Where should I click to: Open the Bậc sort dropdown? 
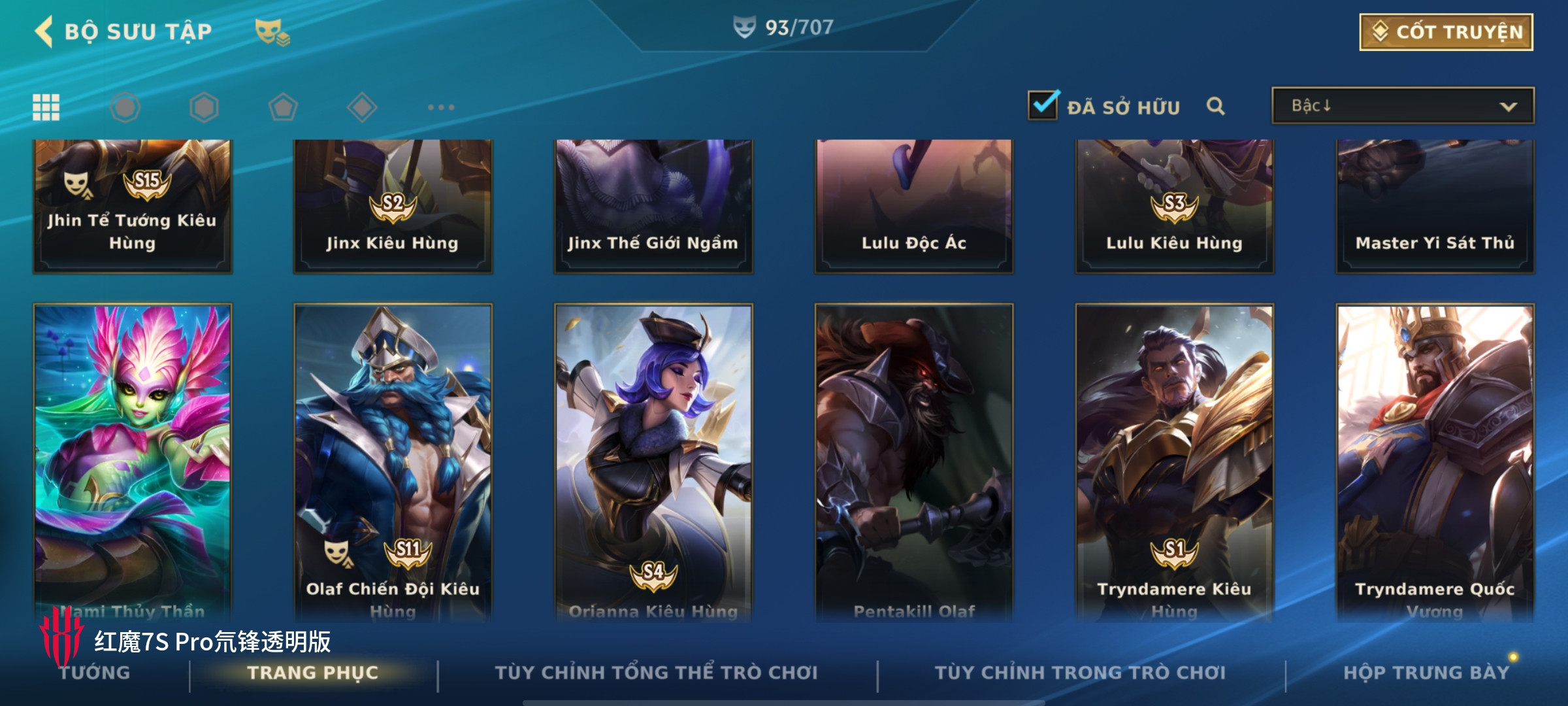click(x=1403, y=105)
